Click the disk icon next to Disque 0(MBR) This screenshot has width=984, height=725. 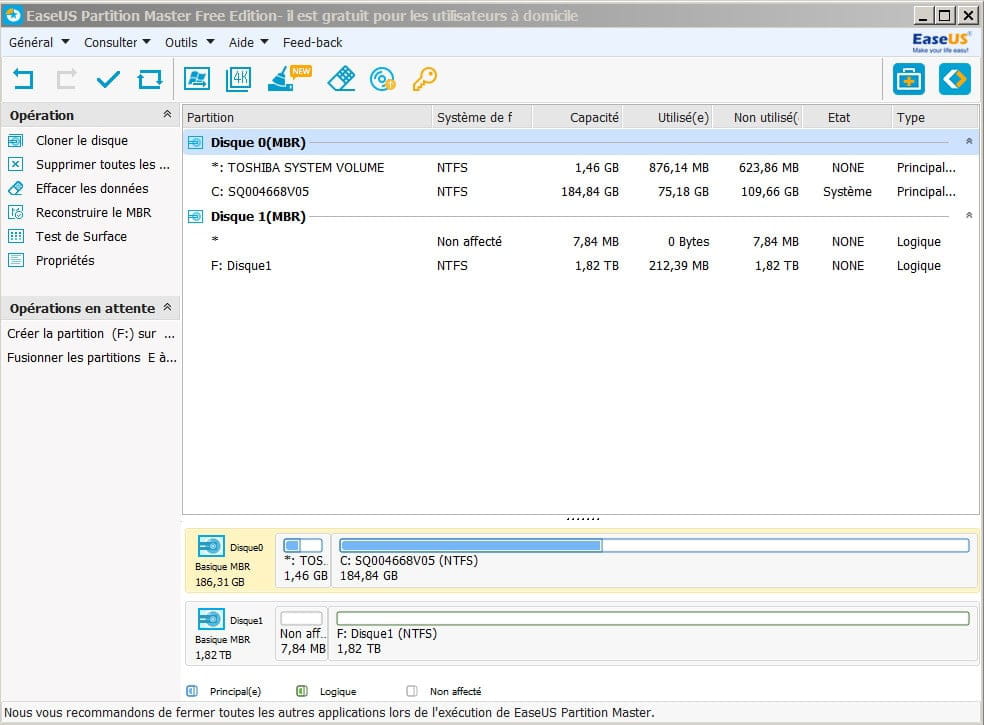click(195, 142)
